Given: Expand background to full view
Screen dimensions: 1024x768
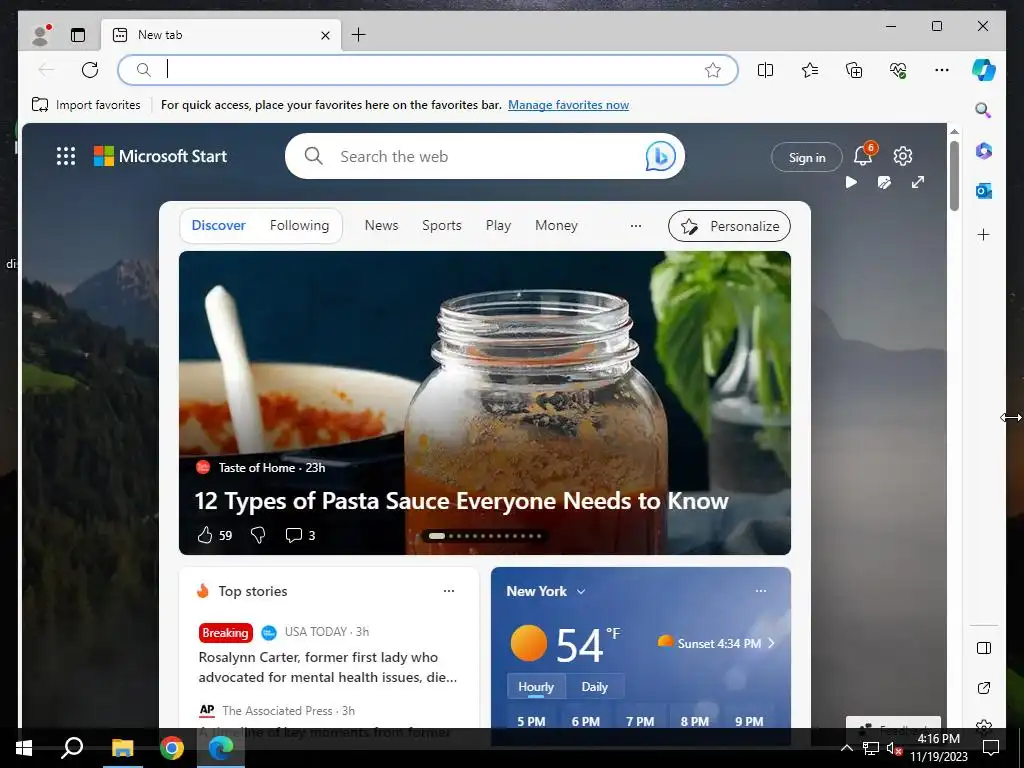Looking at the screenshot, I should click(x=918, y=182).
